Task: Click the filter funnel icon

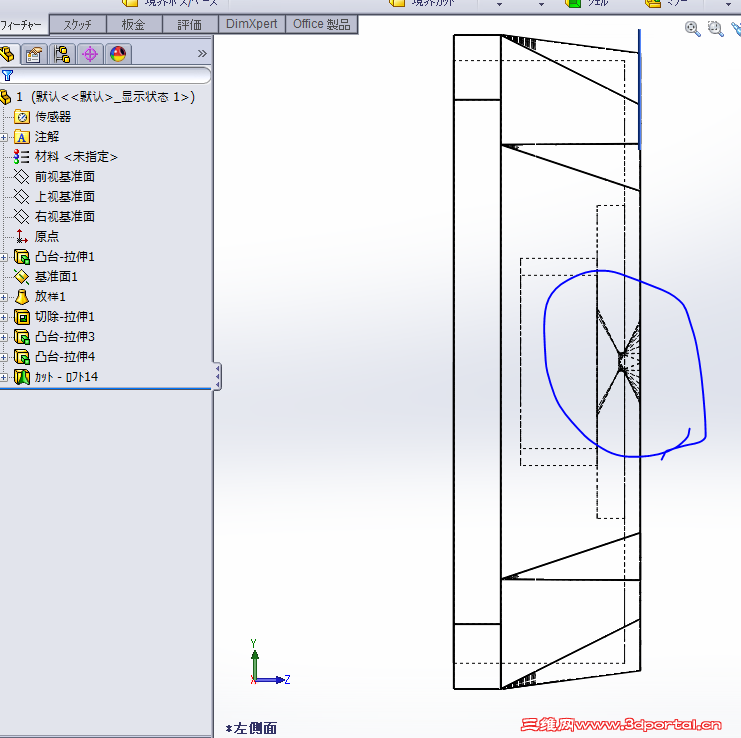Action: (x=7, y=75)
